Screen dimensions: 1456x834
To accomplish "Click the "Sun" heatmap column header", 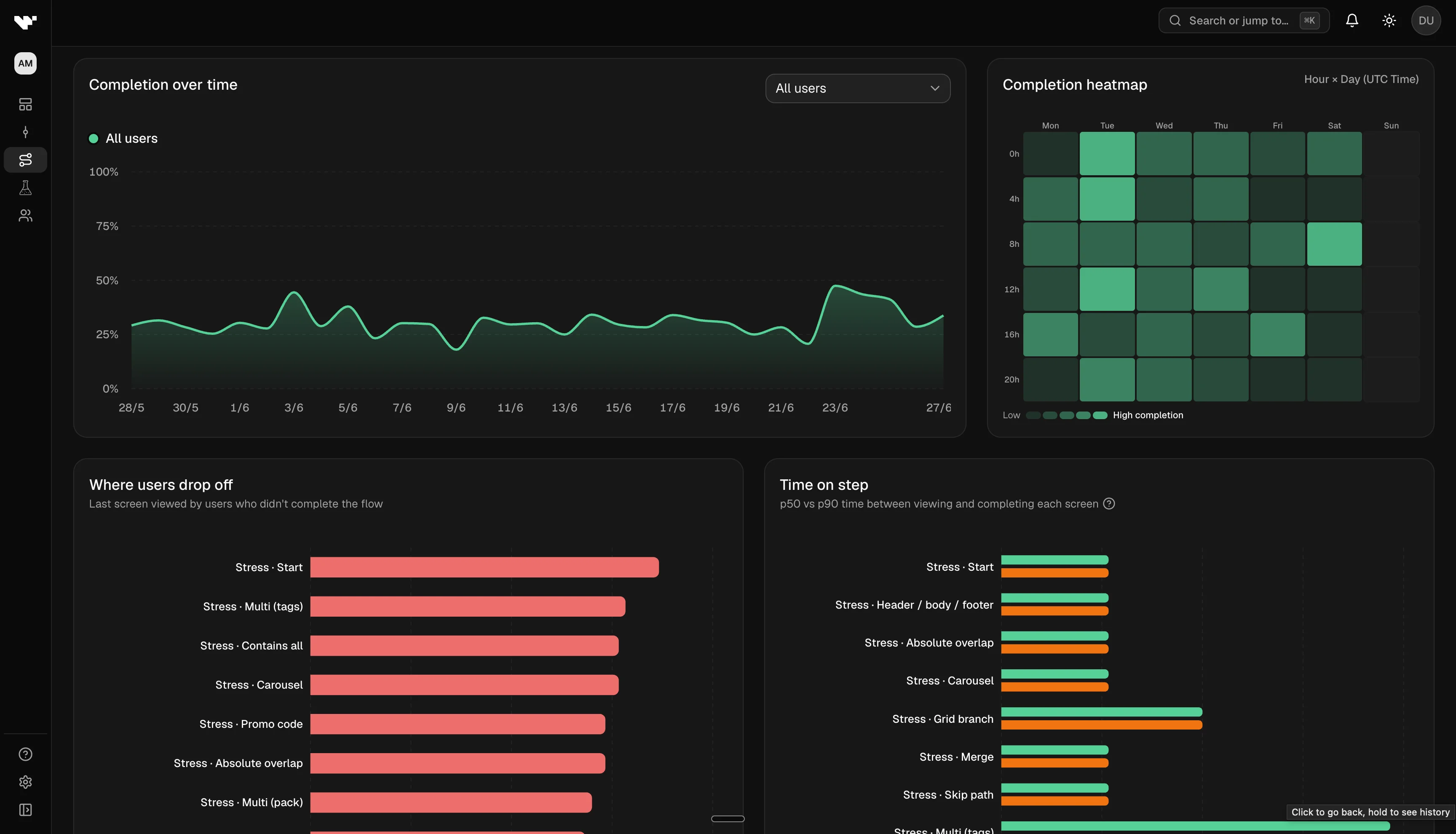I will pos(1391,126).
